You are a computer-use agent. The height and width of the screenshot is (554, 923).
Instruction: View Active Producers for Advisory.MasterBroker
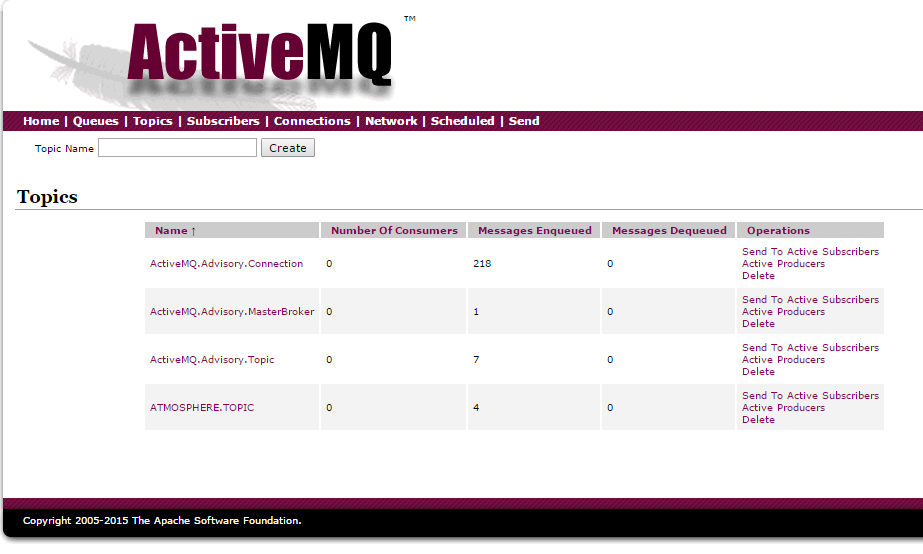(783, 311)
